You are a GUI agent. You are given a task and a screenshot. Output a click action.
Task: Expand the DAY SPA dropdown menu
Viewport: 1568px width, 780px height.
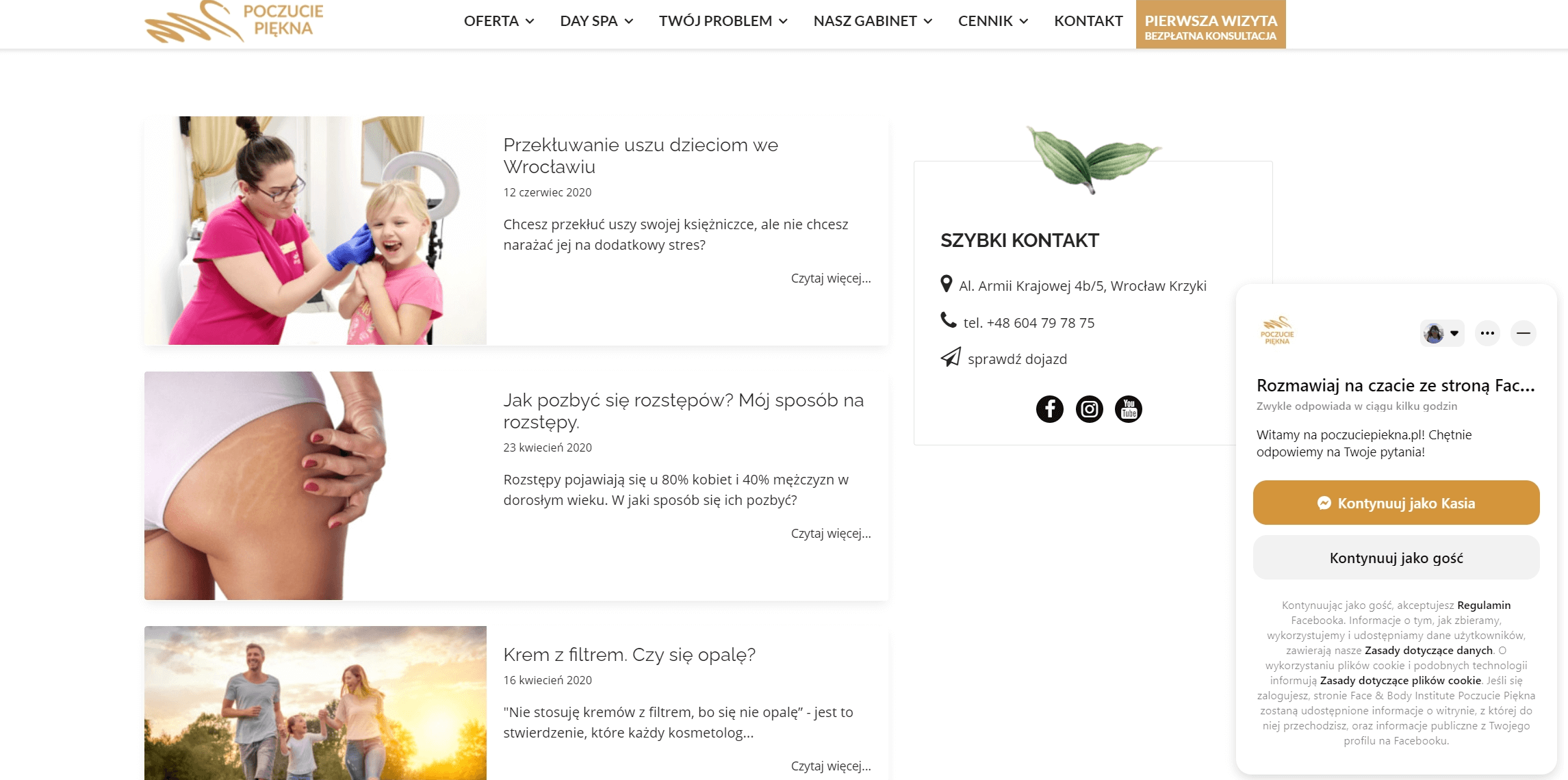596,21
